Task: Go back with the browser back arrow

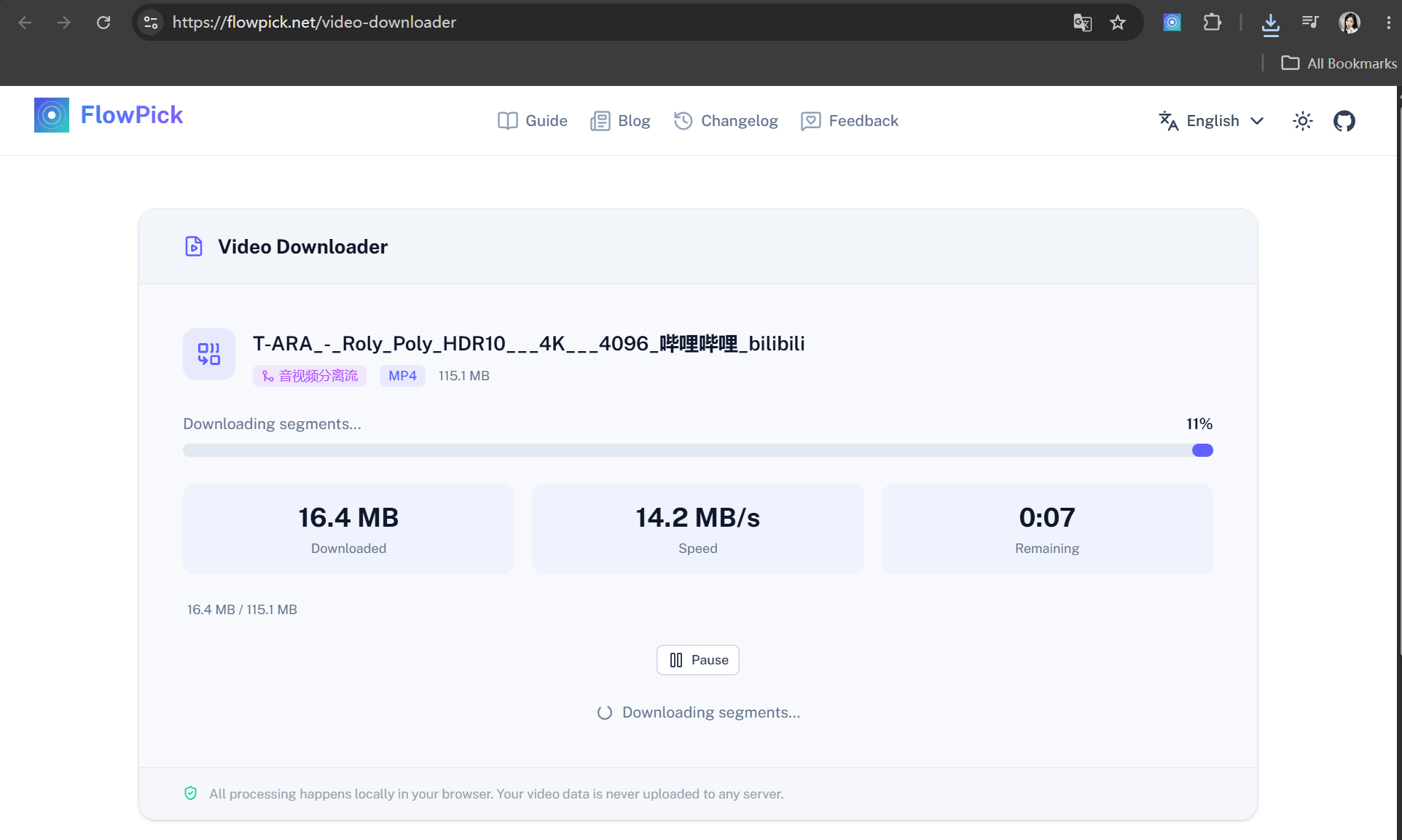Action: pos(25,23)
